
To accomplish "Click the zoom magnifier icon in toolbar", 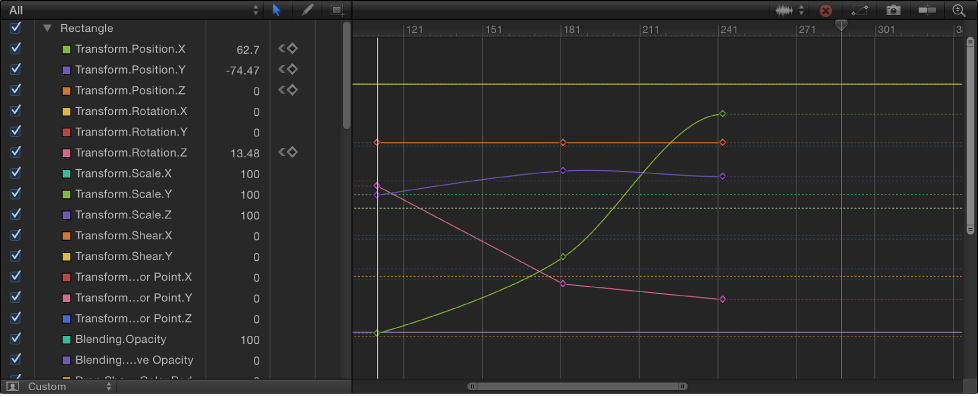I will click(x=959, y=10).
